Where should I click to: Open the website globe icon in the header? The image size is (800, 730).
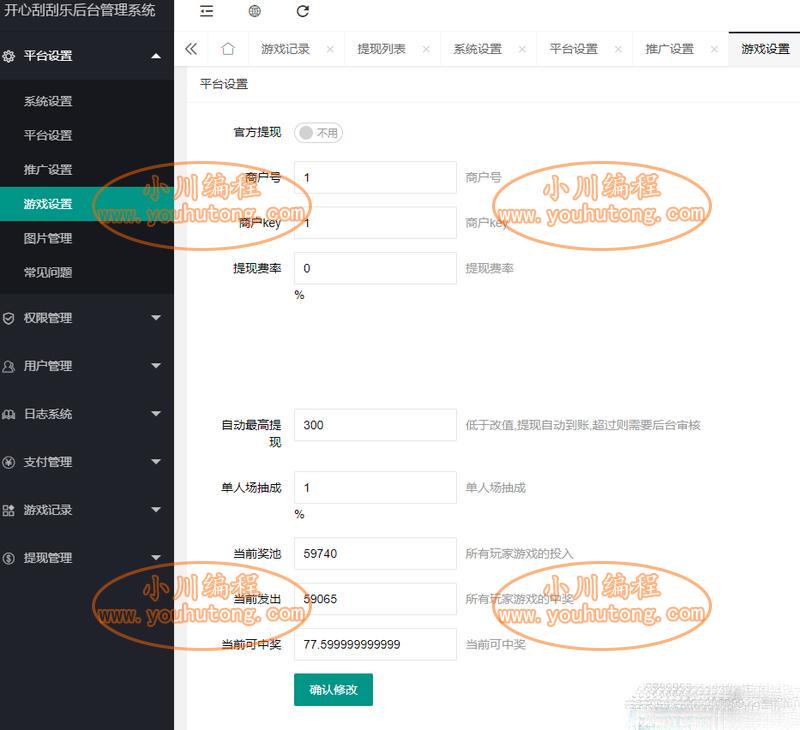[255, 11]
